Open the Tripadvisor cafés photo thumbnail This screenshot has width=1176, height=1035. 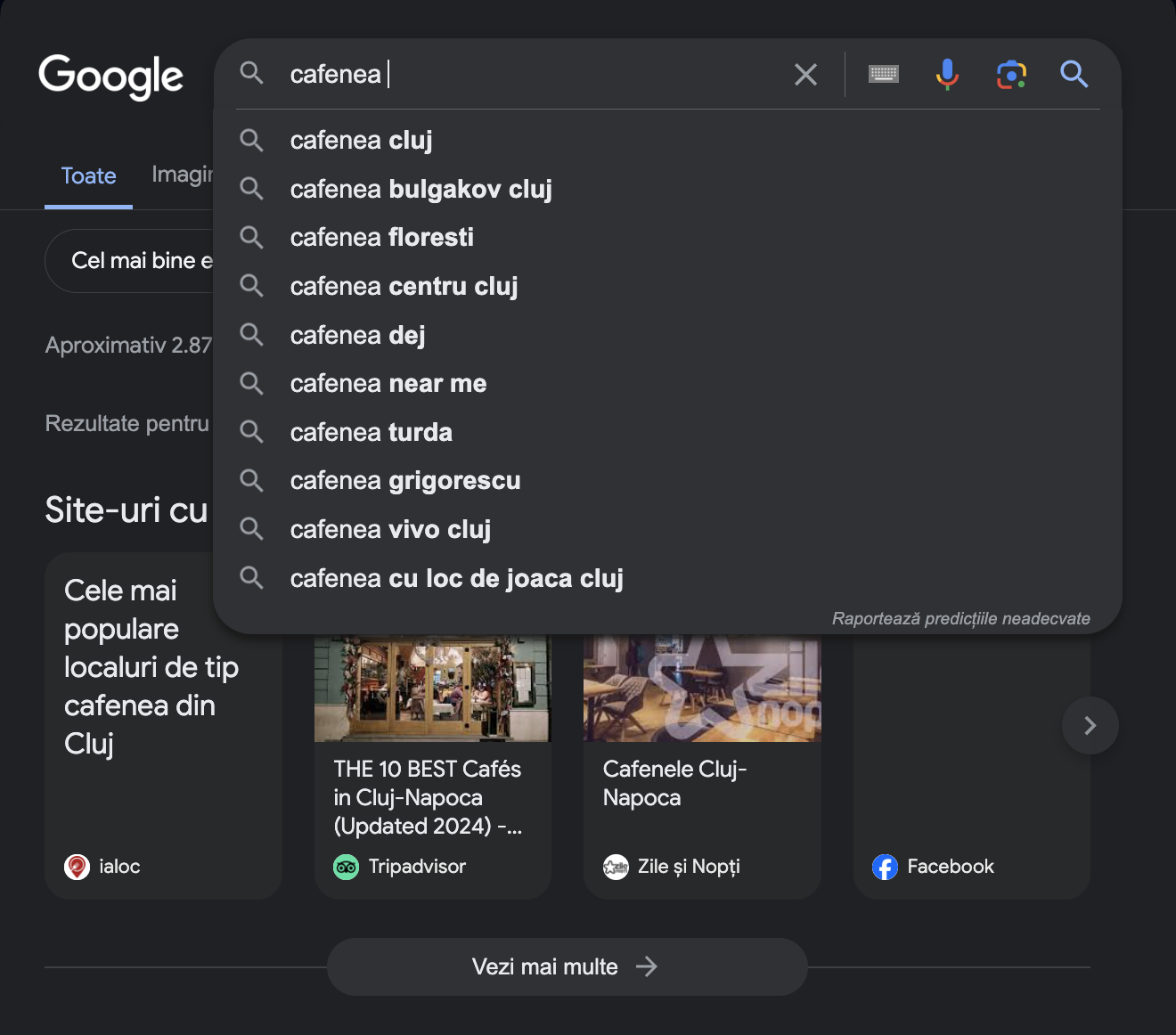click(x=432, y=688)
